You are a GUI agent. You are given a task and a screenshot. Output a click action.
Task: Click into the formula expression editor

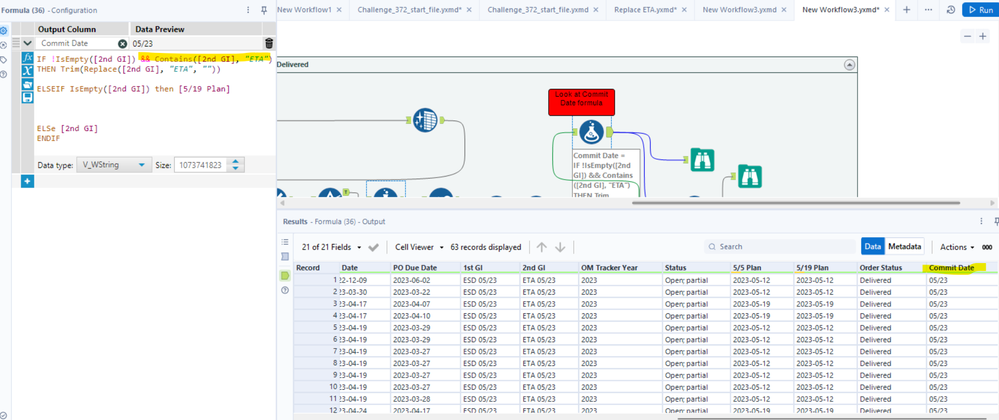point(155,102)
